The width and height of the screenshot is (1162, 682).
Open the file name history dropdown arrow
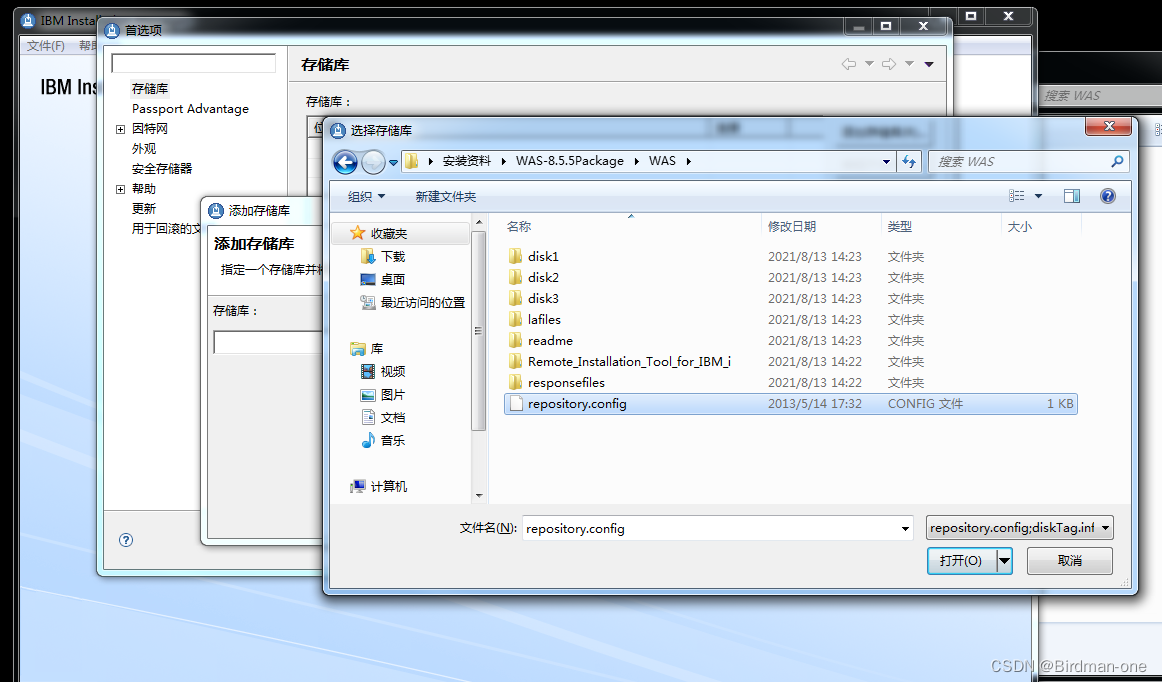[905, 529]
